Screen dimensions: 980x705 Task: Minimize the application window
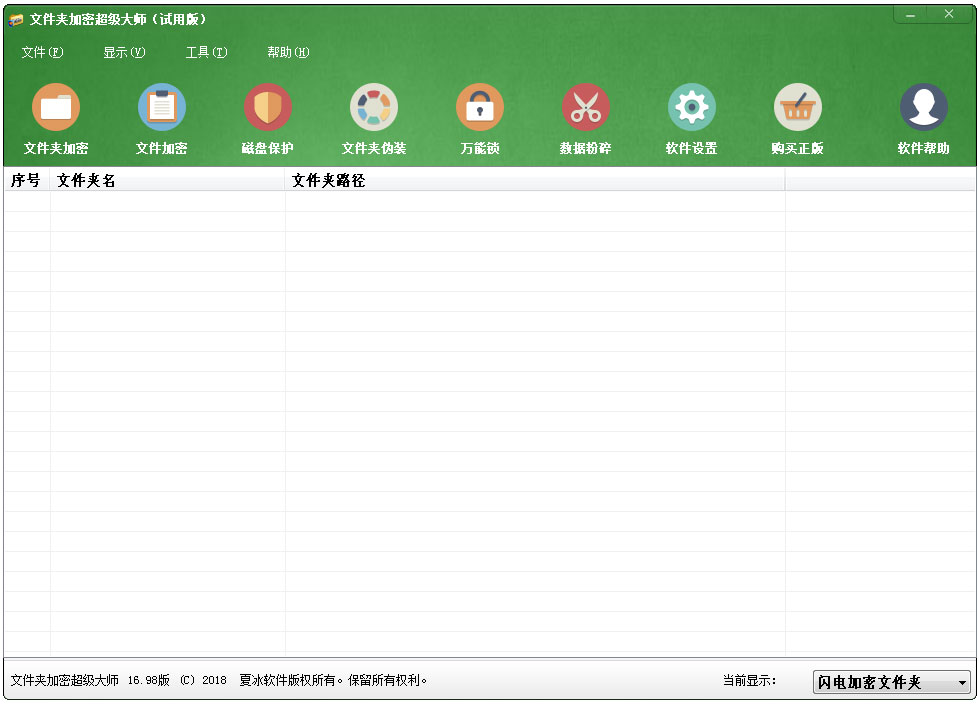910,15
